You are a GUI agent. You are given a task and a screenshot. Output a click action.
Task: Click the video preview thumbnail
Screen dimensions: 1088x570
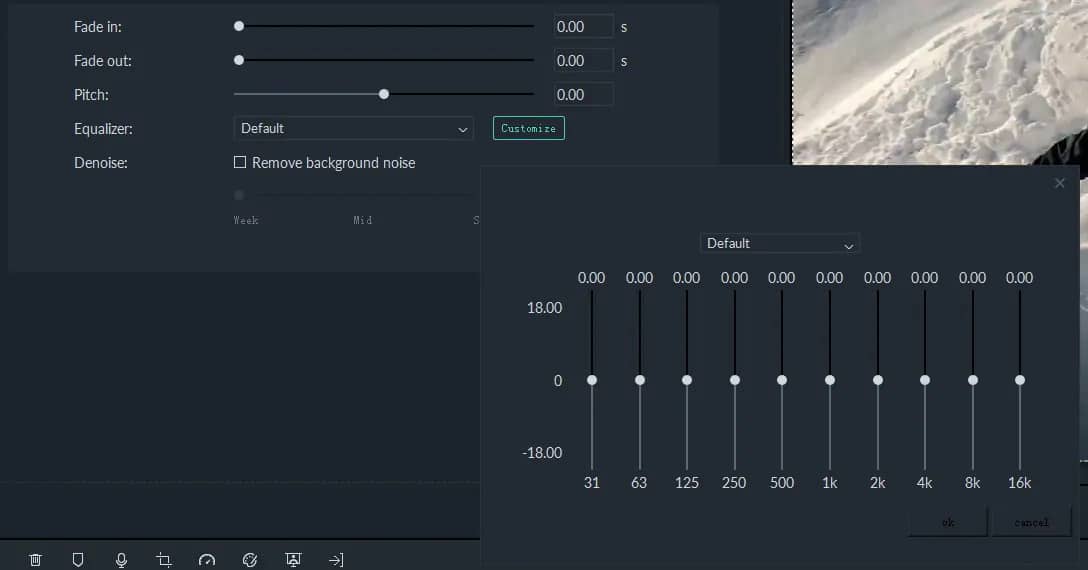tap(940, 82)
